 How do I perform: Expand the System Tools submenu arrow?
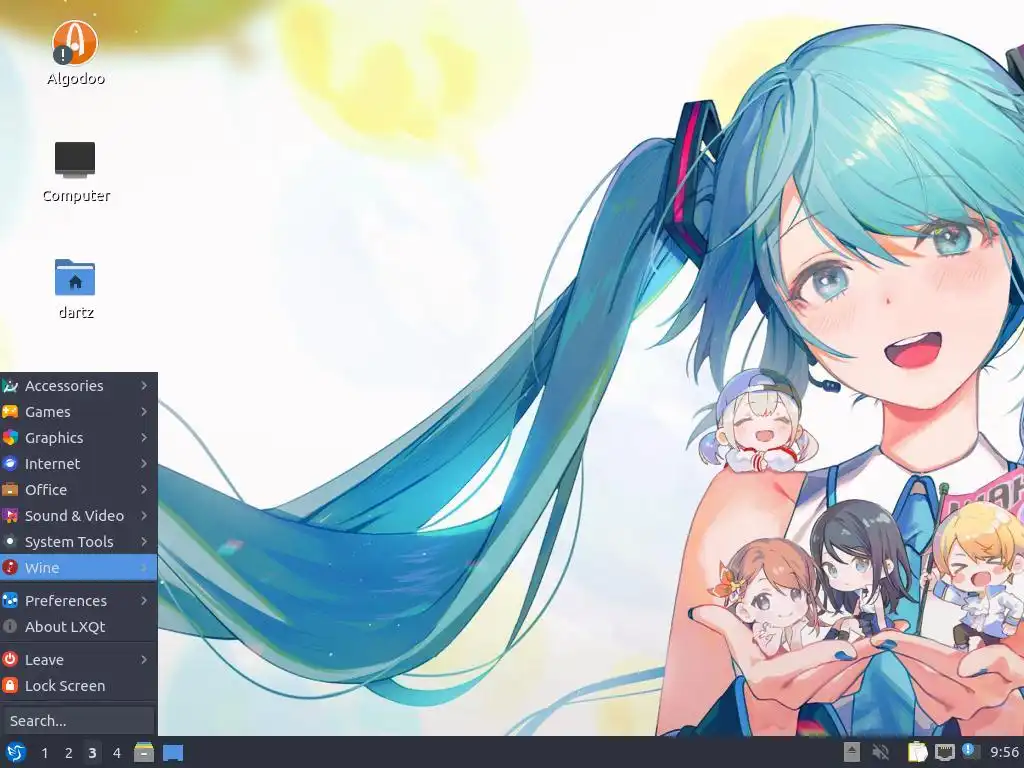click(144, 541)
